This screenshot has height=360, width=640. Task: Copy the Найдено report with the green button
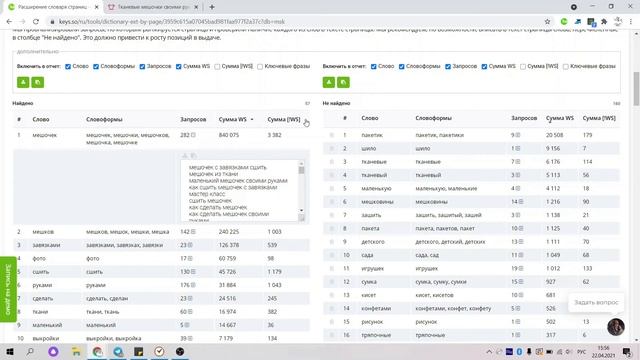[x=38, y=82]
